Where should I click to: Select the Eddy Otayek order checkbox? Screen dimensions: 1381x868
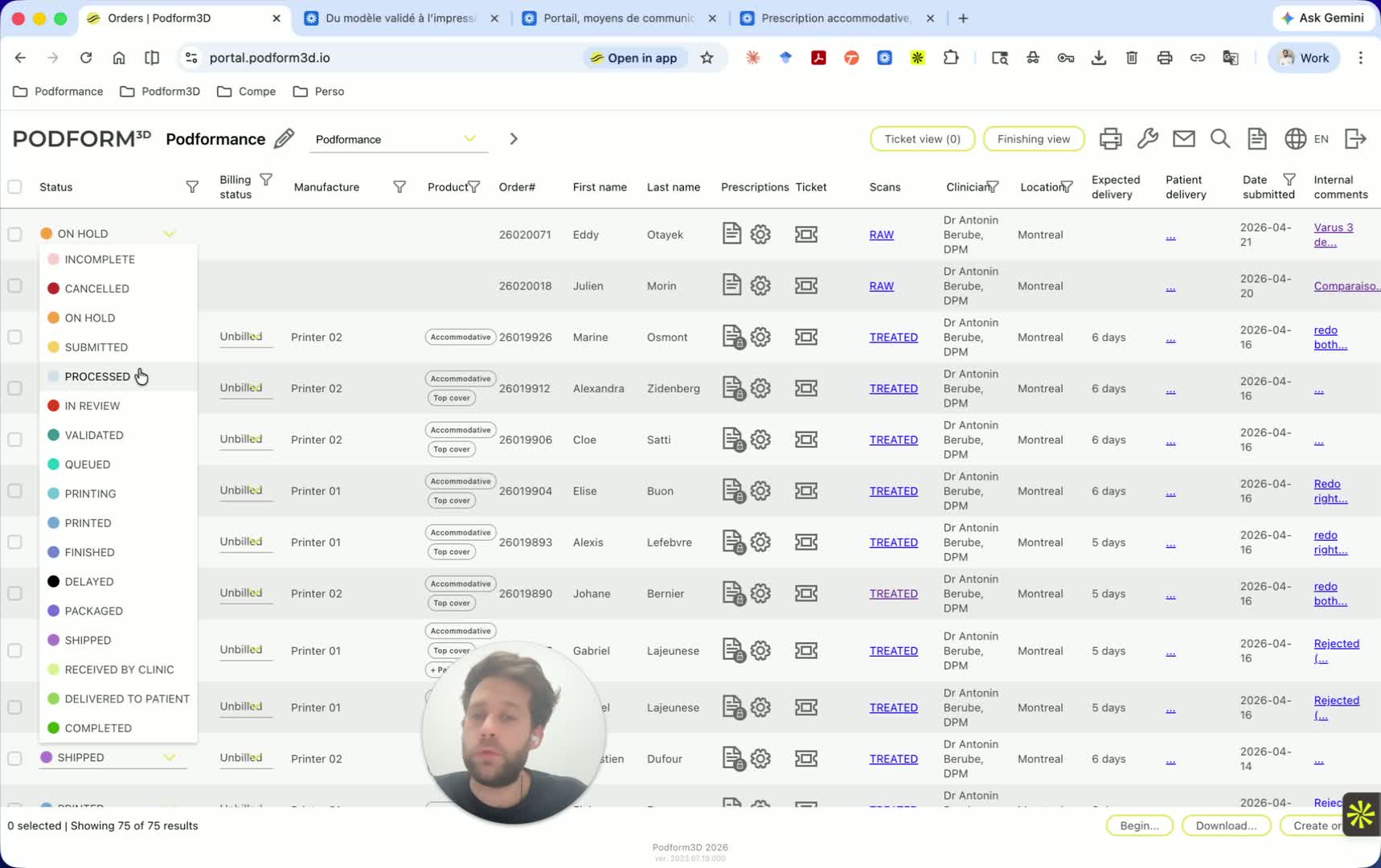pyautogui.click(x=14, y=234)
